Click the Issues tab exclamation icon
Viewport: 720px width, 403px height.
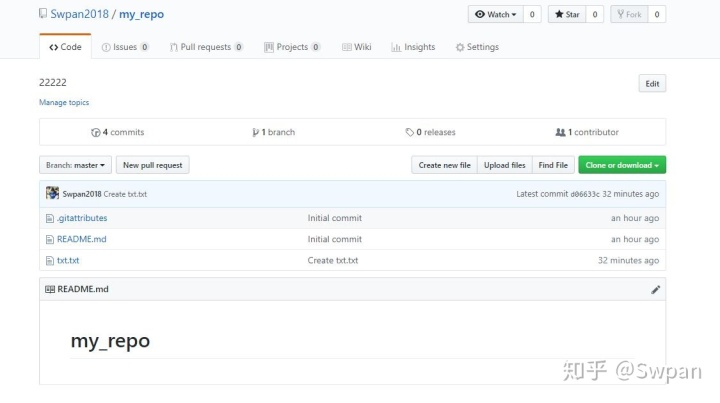pyautogui.click(x=106, y=47)
